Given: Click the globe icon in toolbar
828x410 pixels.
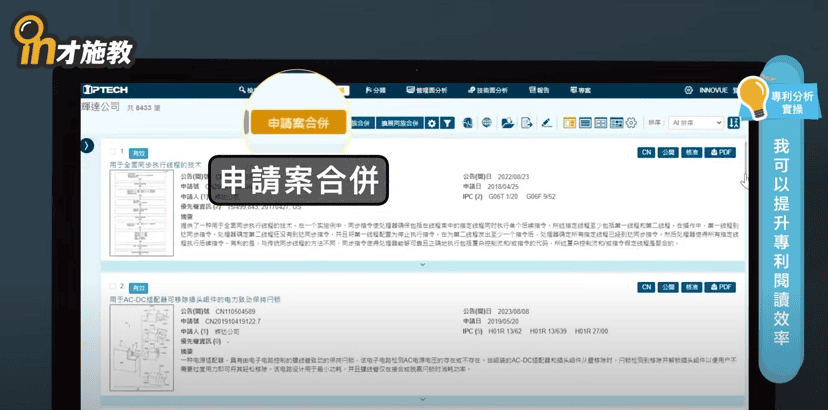Looking at the screenshot, I should [x=487, y=123].
